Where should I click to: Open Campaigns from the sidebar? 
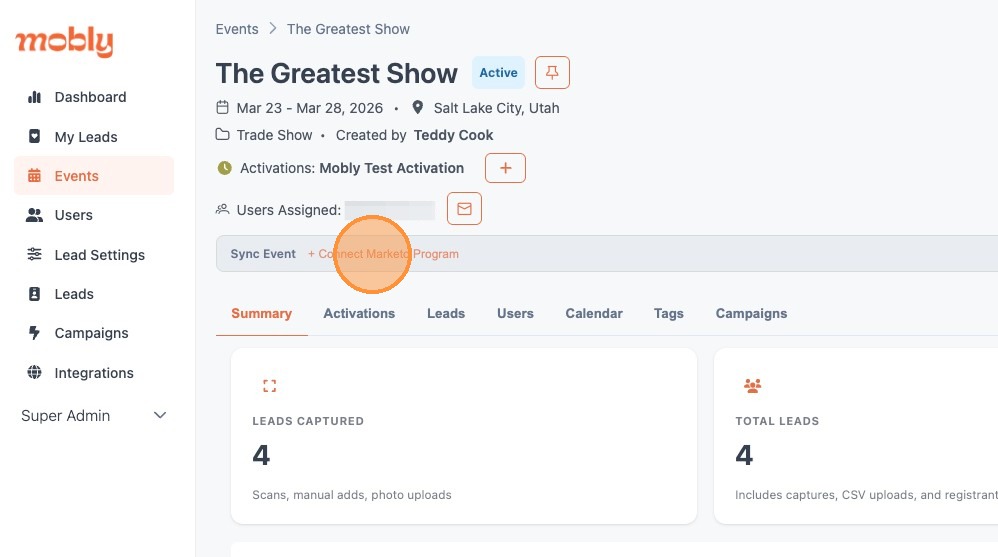[x=91, y=333]
